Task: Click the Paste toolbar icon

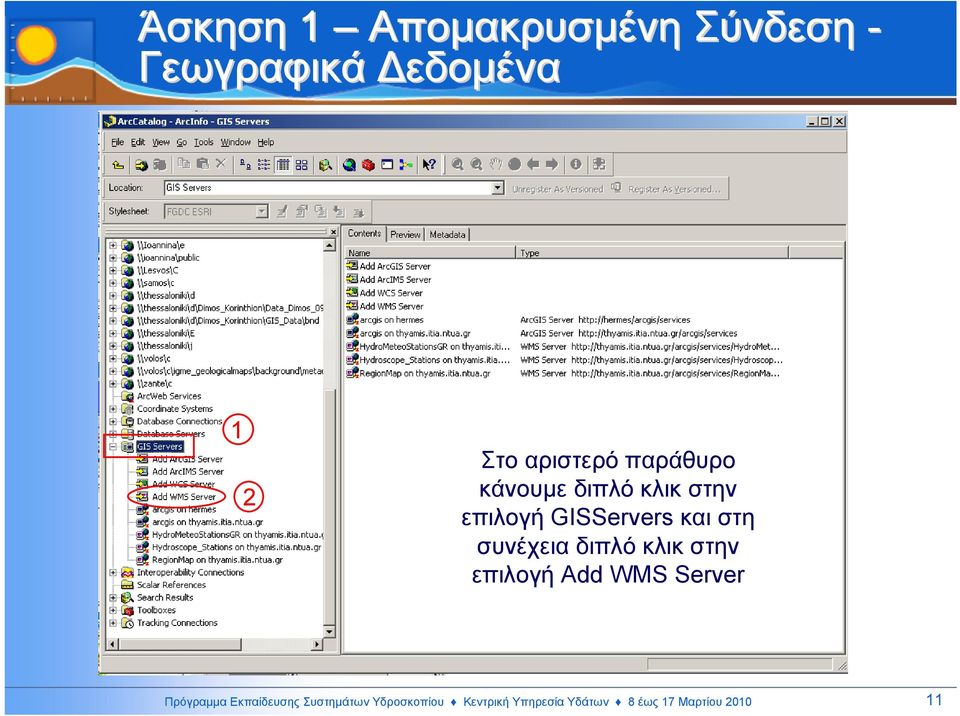Action: [x=202, y=164]
